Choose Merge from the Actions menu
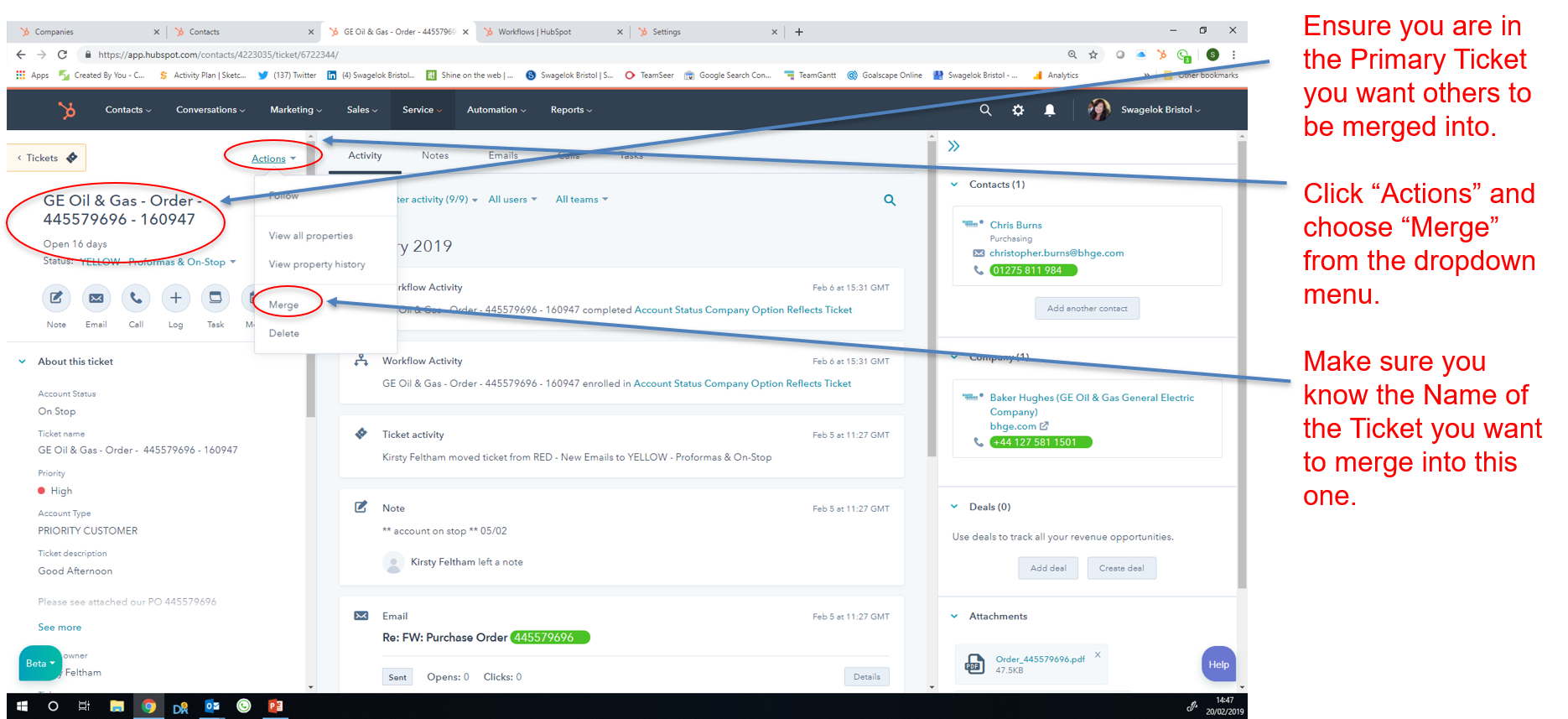This screenshot has width=1568, height=719. point(284,305)
